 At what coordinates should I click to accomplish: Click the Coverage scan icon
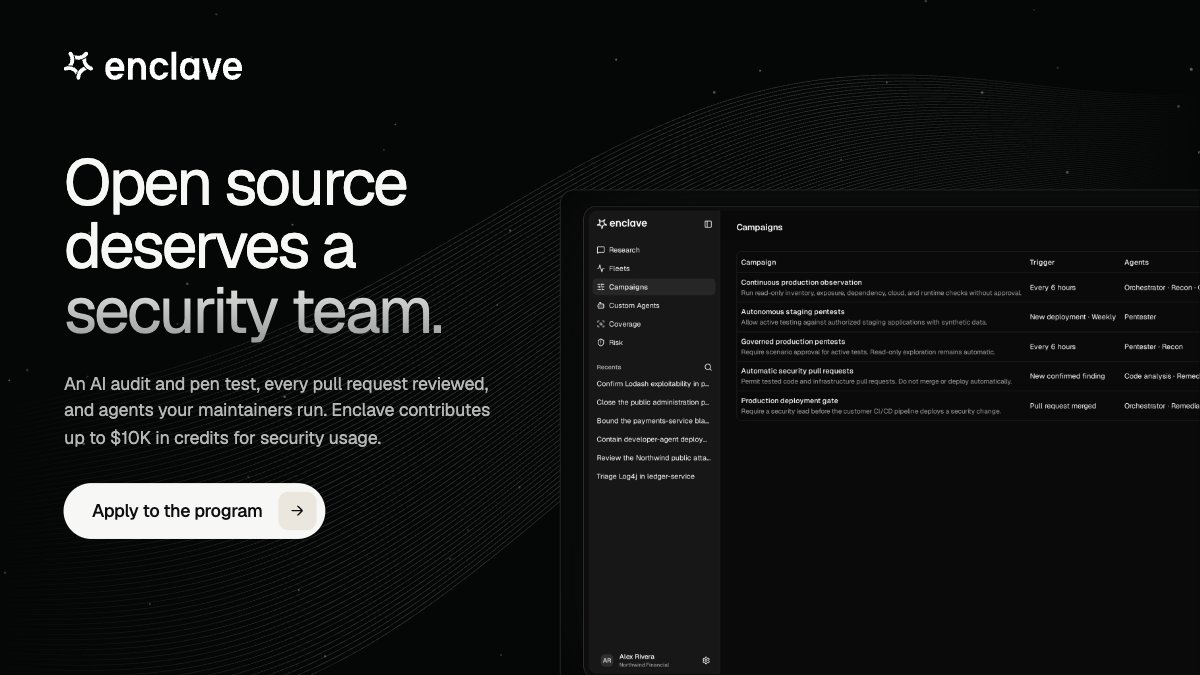(600, 324)
